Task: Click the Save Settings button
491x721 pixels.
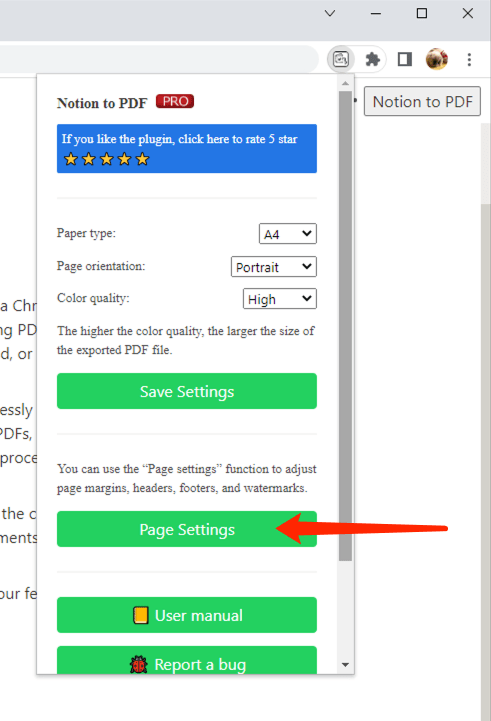Action: point(187,391)
